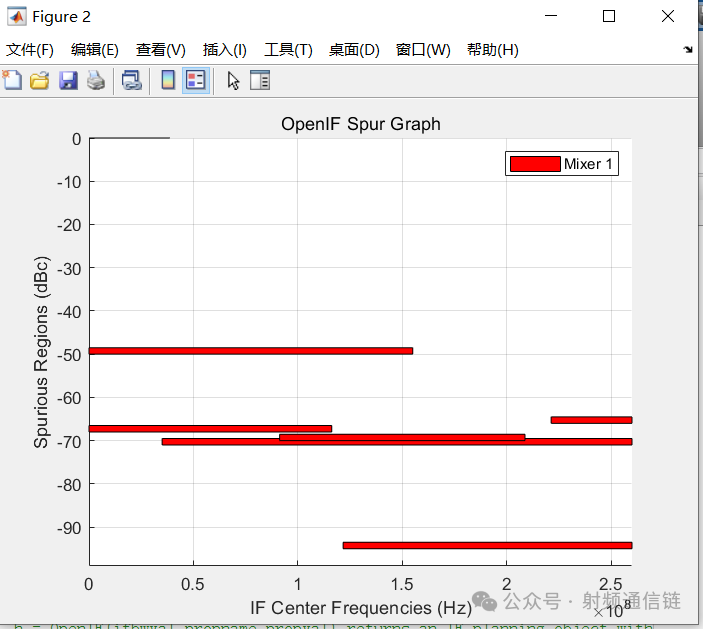Dock the figure using the arrow icon

click(688, 49)
